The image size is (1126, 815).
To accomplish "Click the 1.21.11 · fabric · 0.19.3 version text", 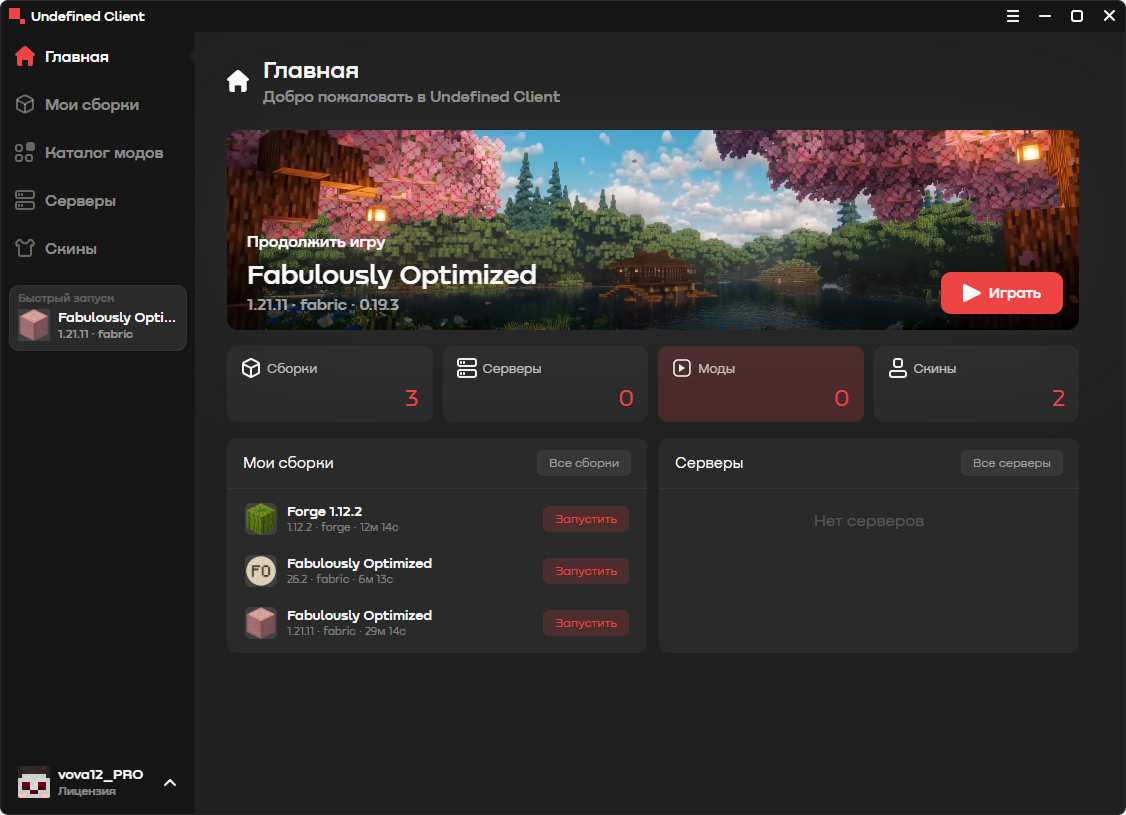I will pyautogui.click(x=322, y=304).
